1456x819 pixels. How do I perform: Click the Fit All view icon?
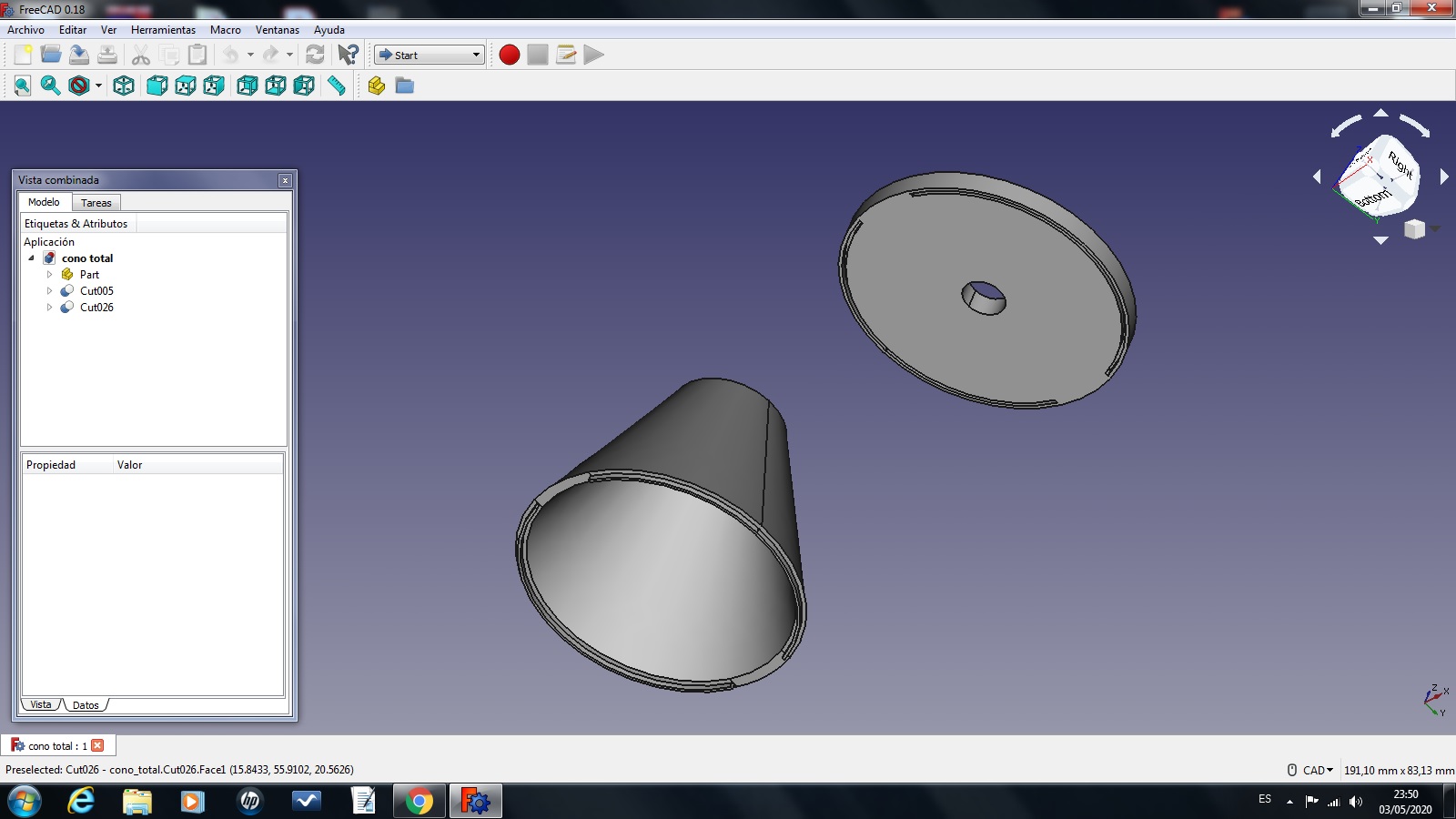tap(23, 86)
